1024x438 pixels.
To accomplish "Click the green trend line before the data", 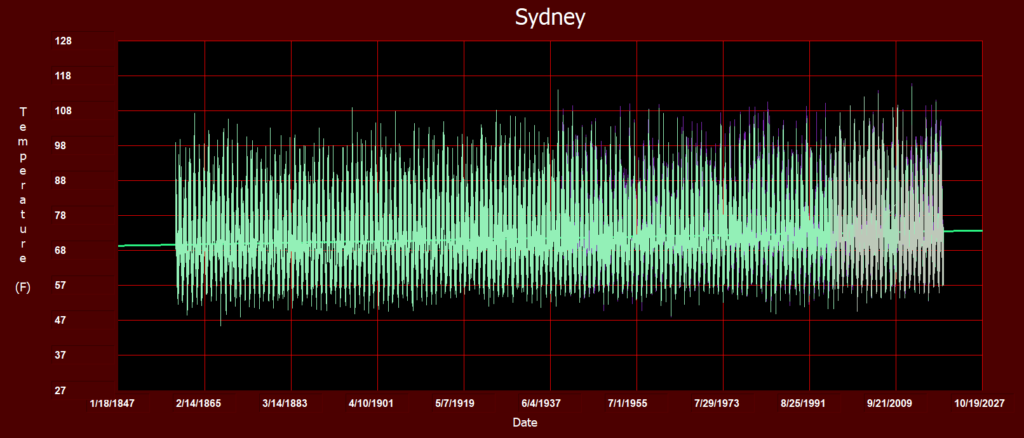I will [x=147, y=245].
